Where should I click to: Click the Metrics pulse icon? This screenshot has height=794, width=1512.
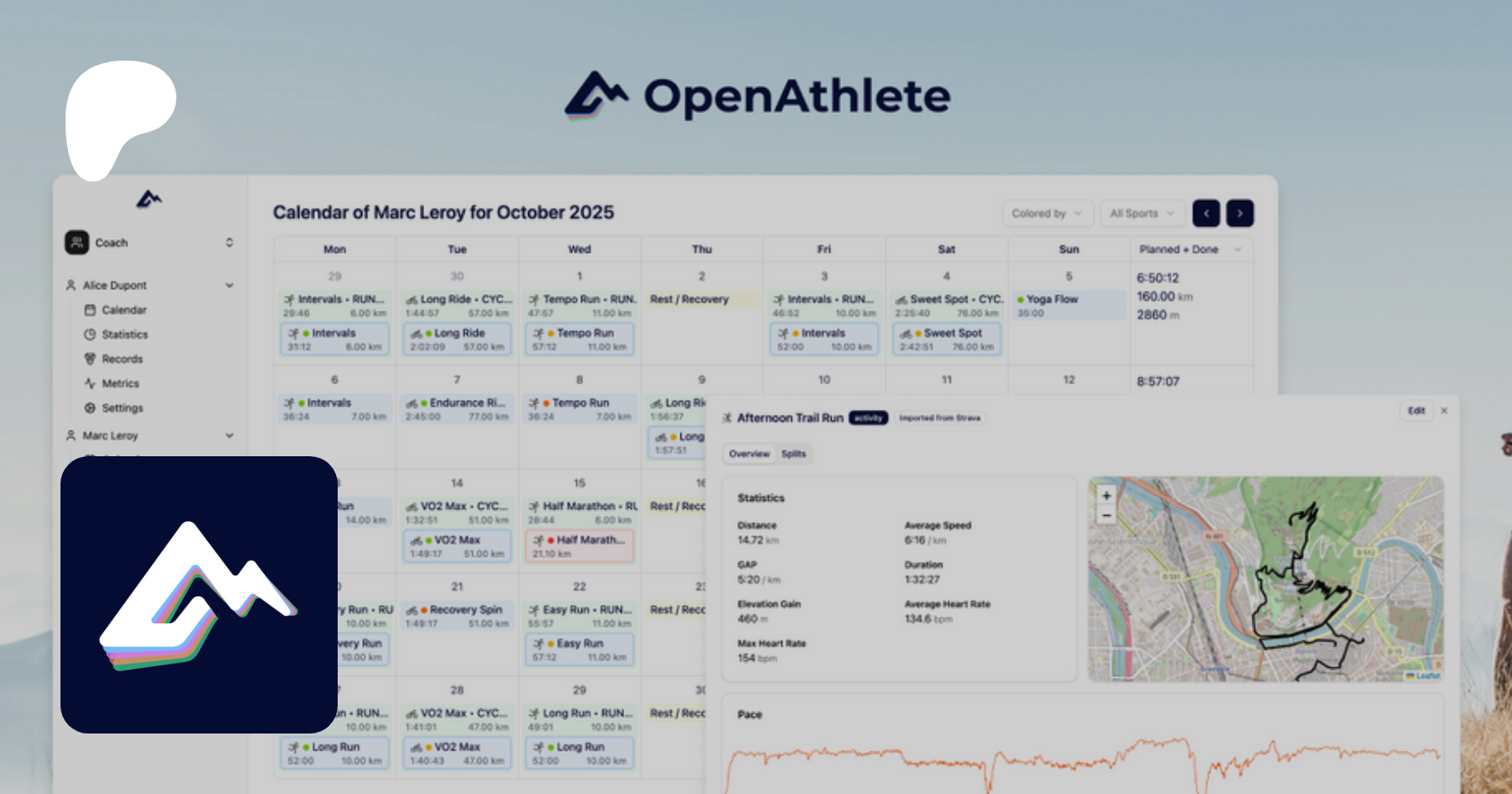[90, 383]
